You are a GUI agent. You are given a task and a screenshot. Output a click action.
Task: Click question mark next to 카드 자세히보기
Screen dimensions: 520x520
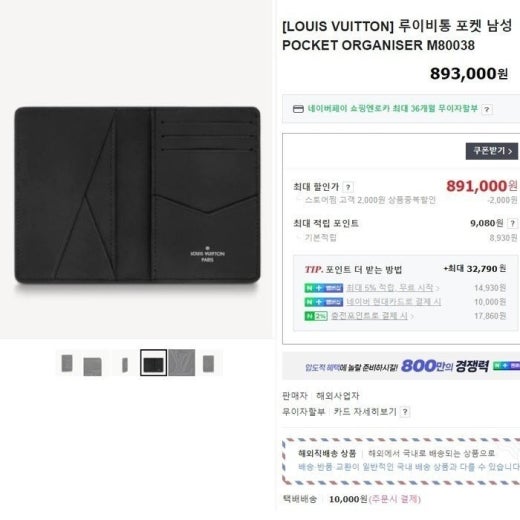[x=405, y=412]
